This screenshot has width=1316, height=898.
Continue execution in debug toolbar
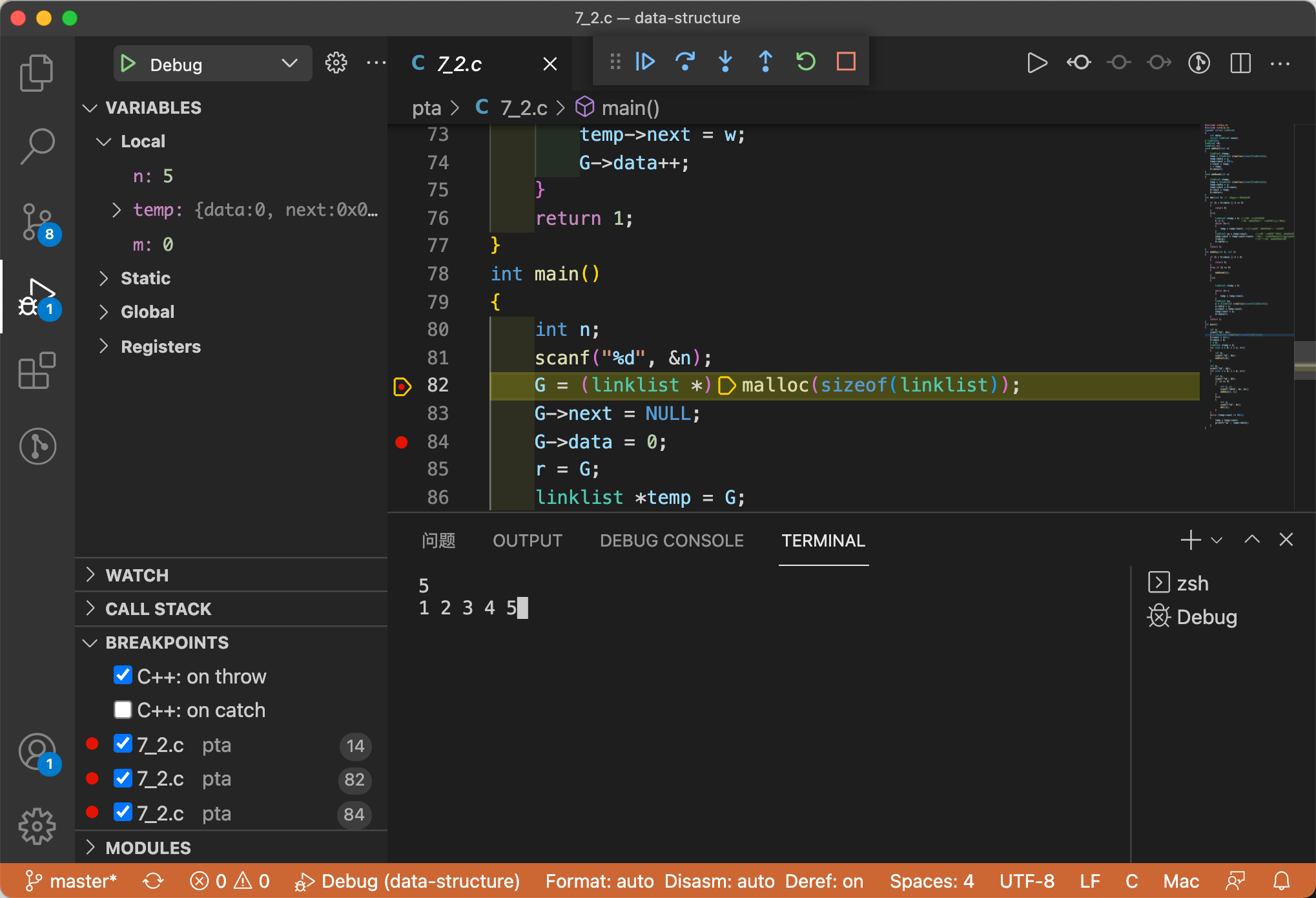click(x=644, y=62)
